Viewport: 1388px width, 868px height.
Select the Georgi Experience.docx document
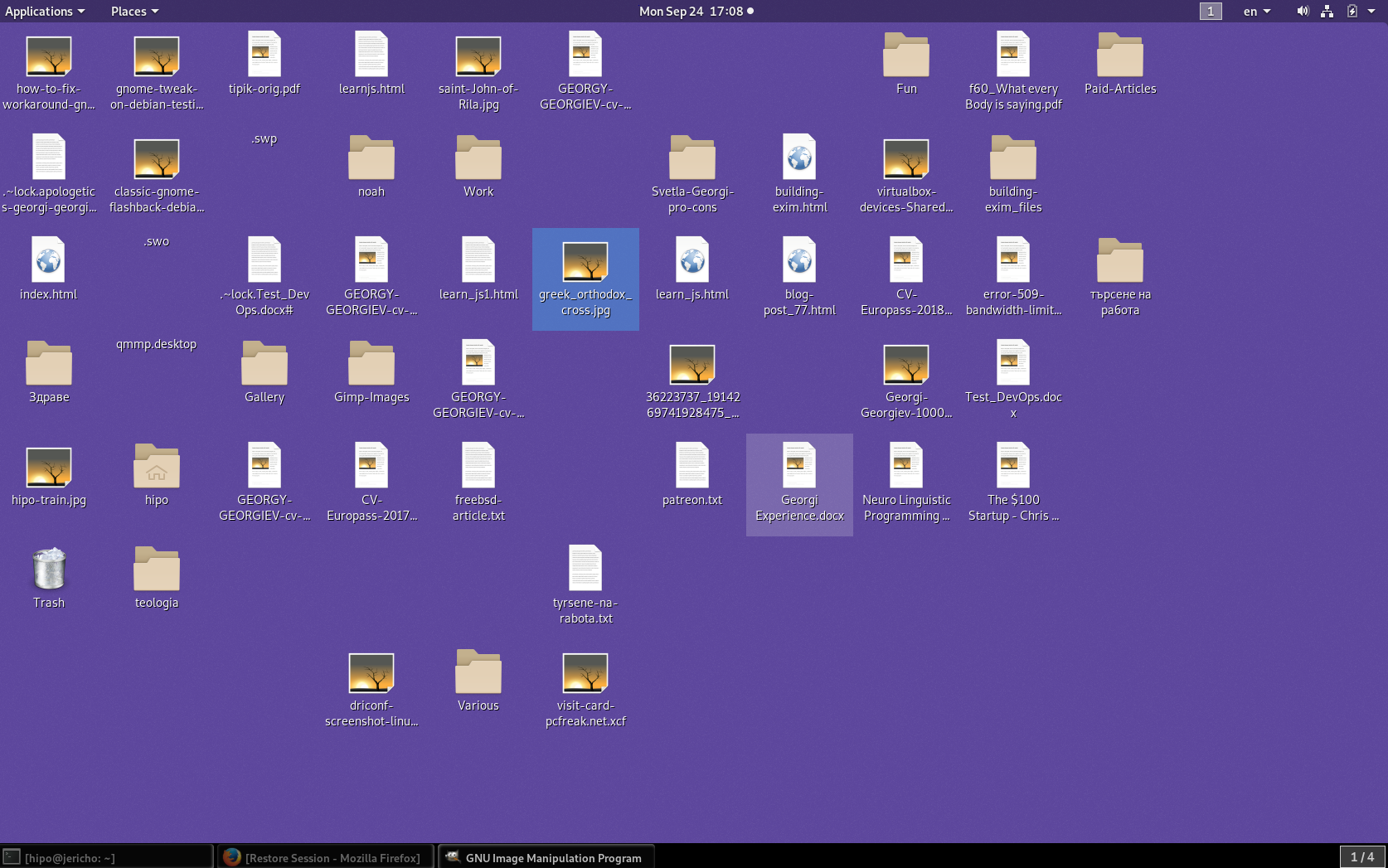(798, 466)
